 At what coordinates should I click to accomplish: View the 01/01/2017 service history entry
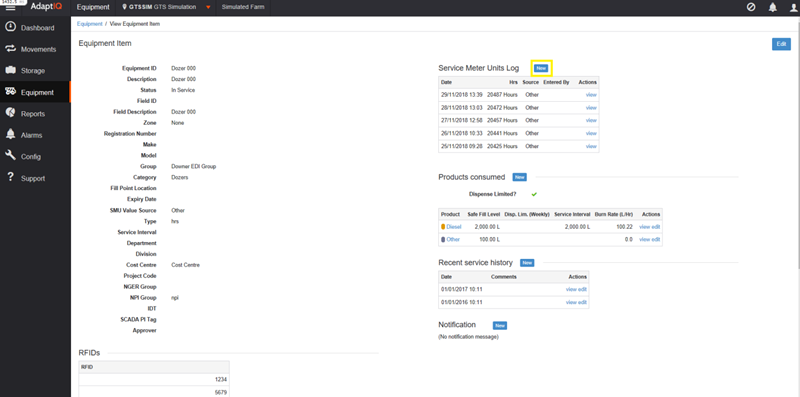coord(571,289)
